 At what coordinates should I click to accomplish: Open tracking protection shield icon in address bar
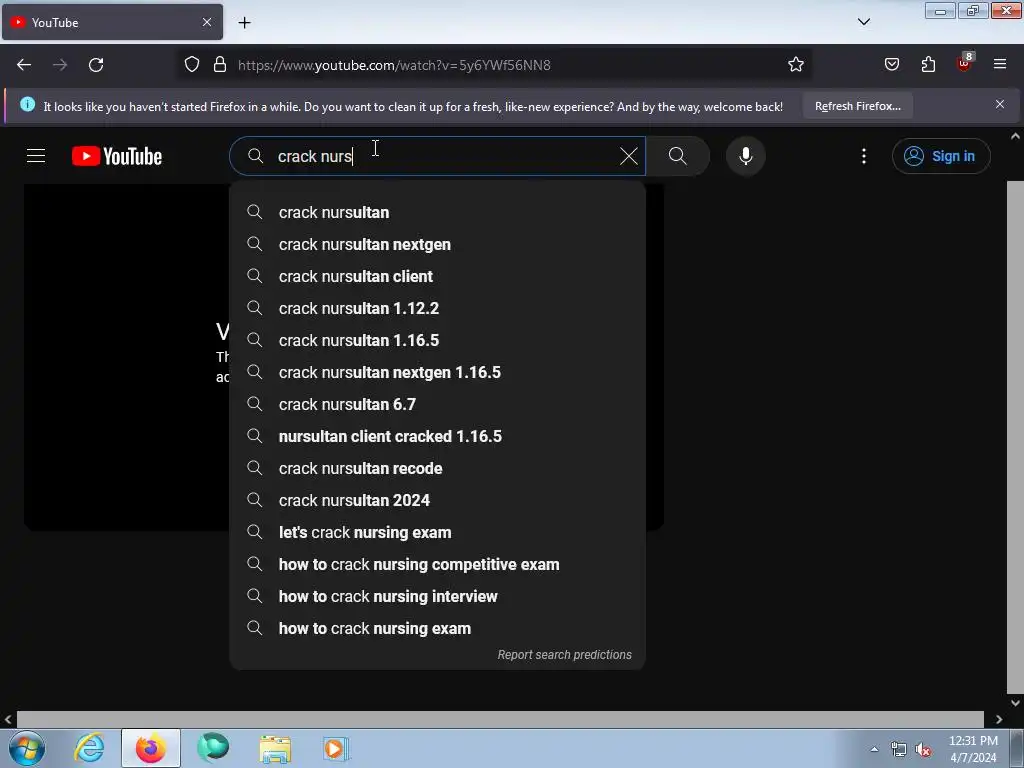191,65
